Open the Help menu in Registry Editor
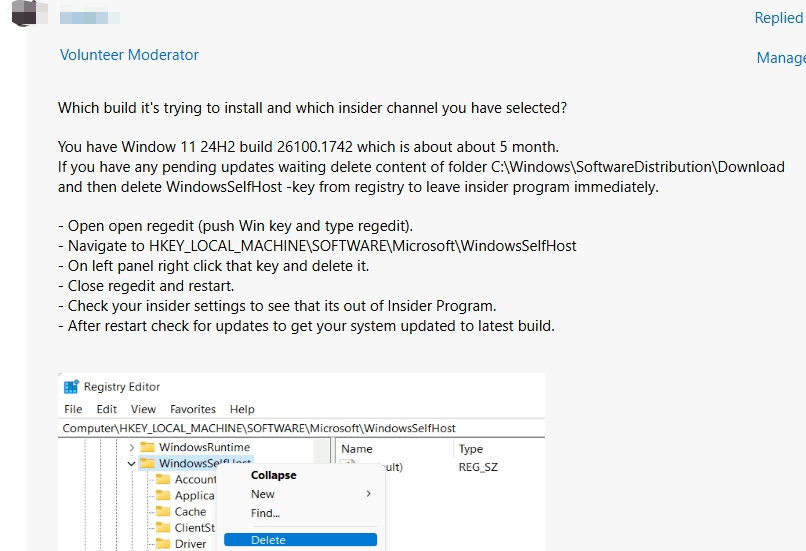 click(x=242, y=409)
